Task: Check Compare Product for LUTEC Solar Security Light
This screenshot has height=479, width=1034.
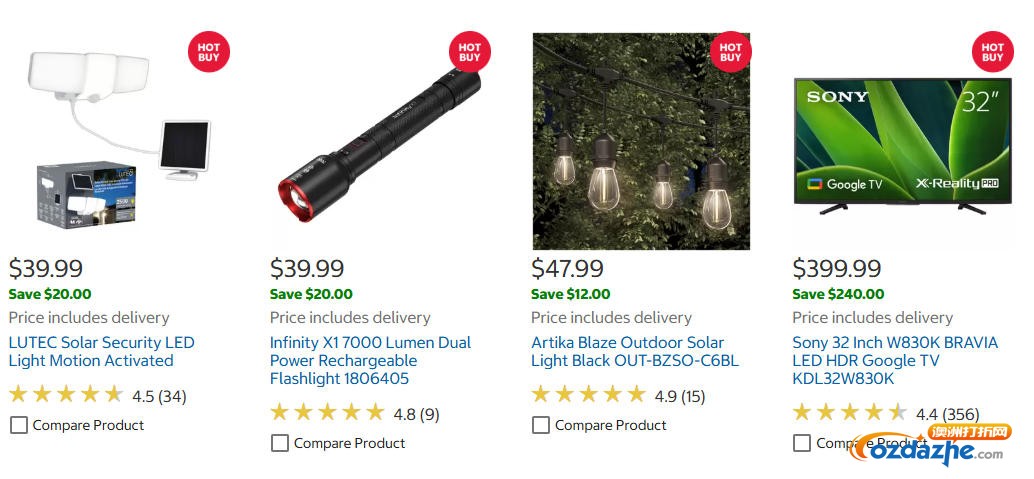Action: point(19,425)
